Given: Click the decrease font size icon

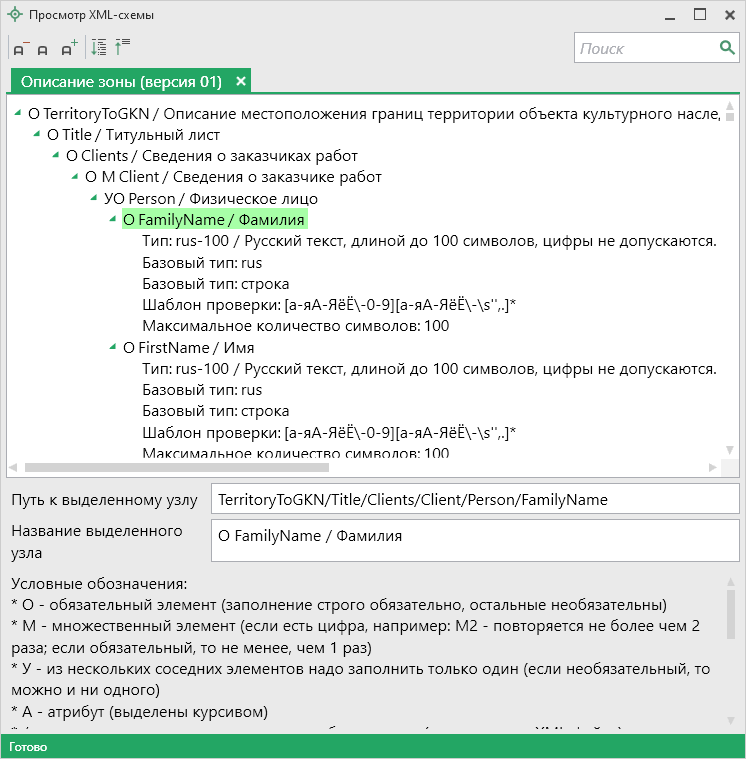Looking at the screenshot, I should [x=19, y=48].
